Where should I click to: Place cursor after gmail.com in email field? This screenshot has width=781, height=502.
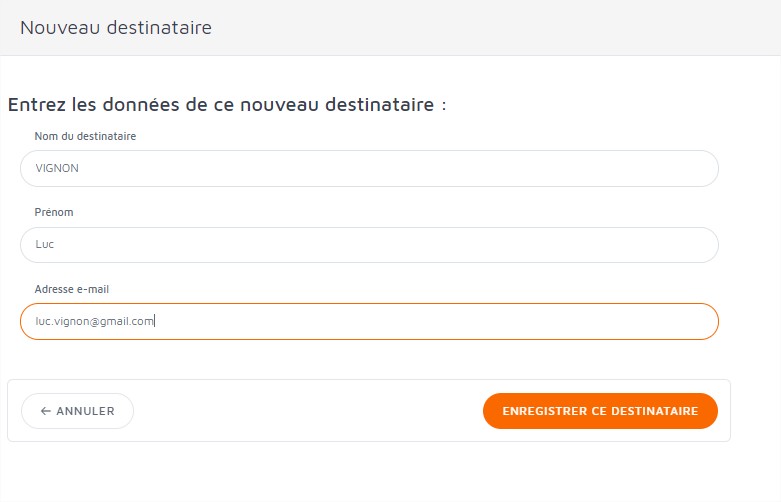pos(155,321)
